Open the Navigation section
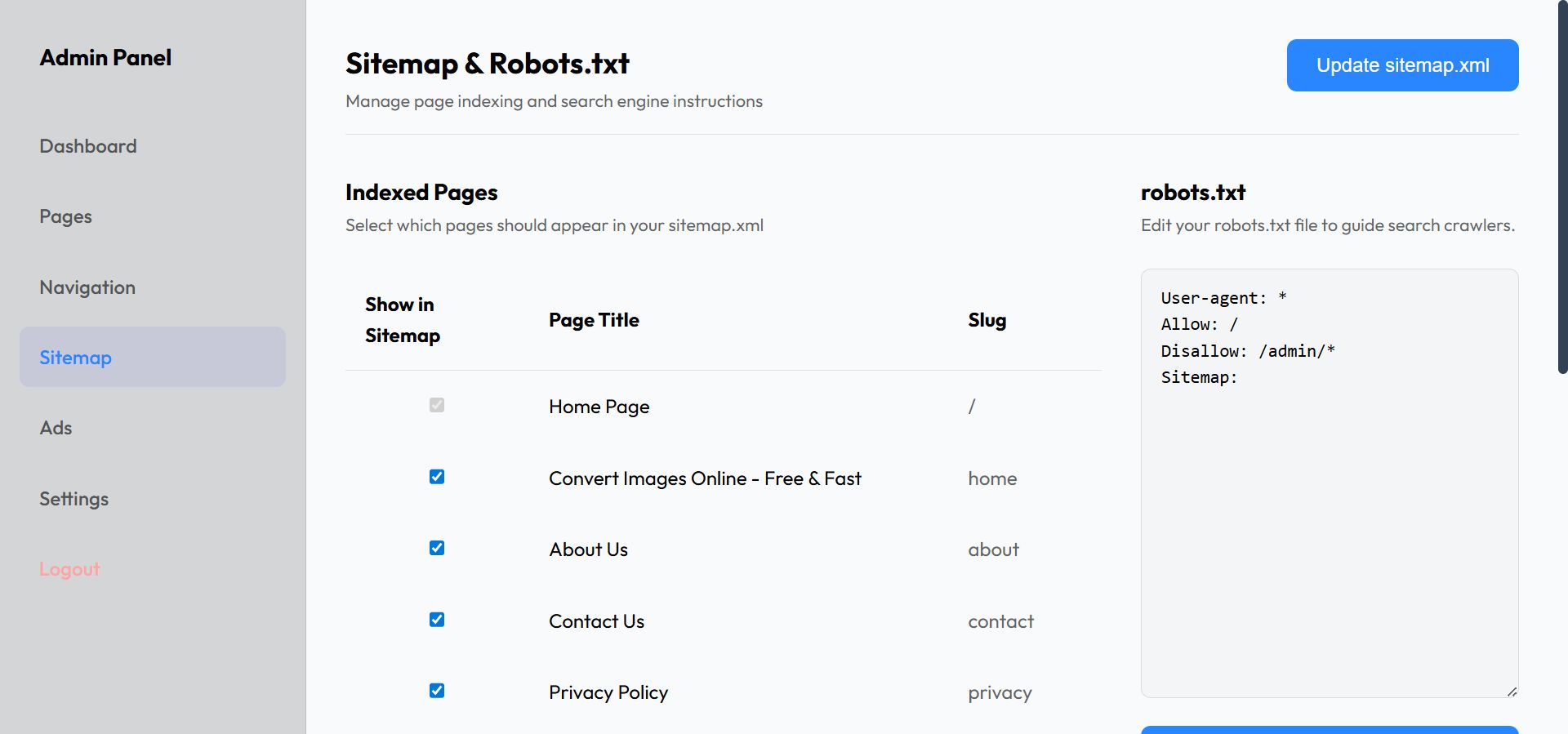Image resolution: width=1568 pixels, height=734 pixels. [x=87, y=287]
